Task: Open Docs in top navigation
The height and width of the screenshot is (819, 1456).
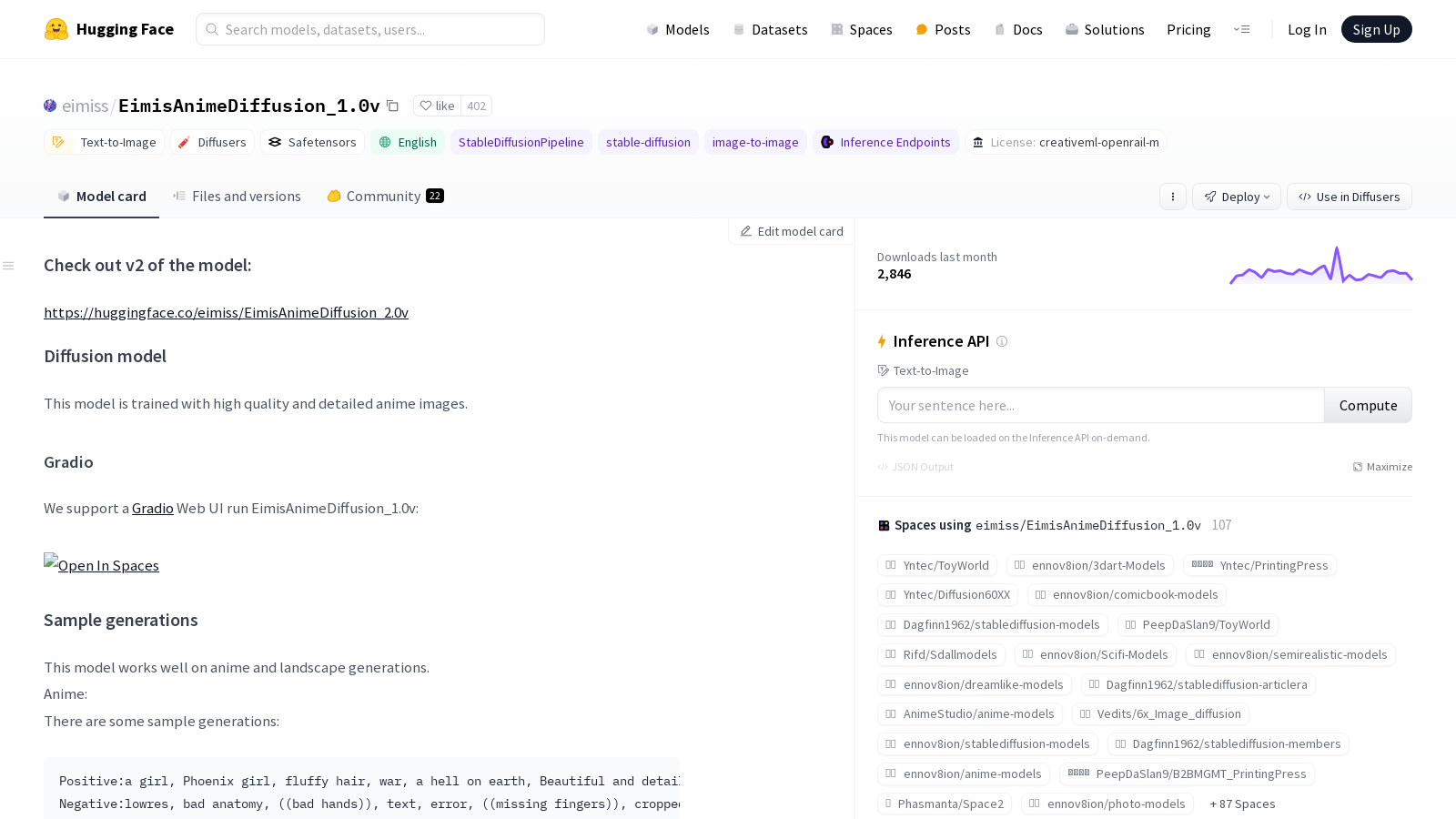Action: coord(1018,29)
